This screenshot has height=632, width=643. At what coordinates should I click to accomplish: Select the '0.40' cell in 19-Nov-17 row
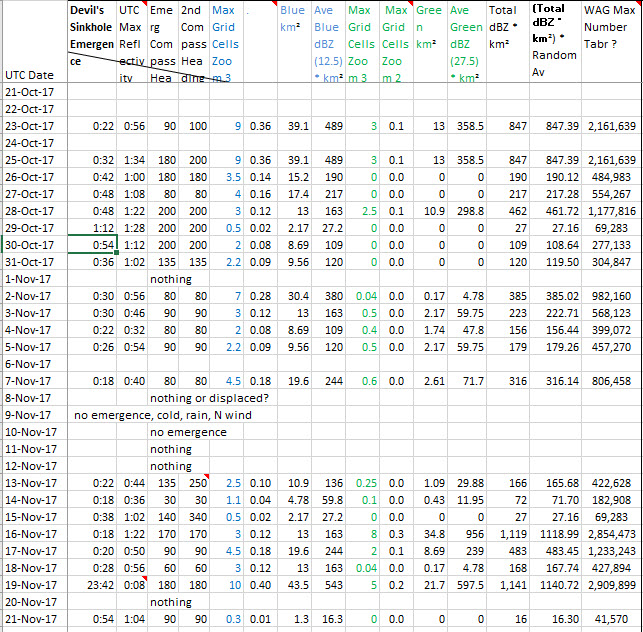point(260,585)
